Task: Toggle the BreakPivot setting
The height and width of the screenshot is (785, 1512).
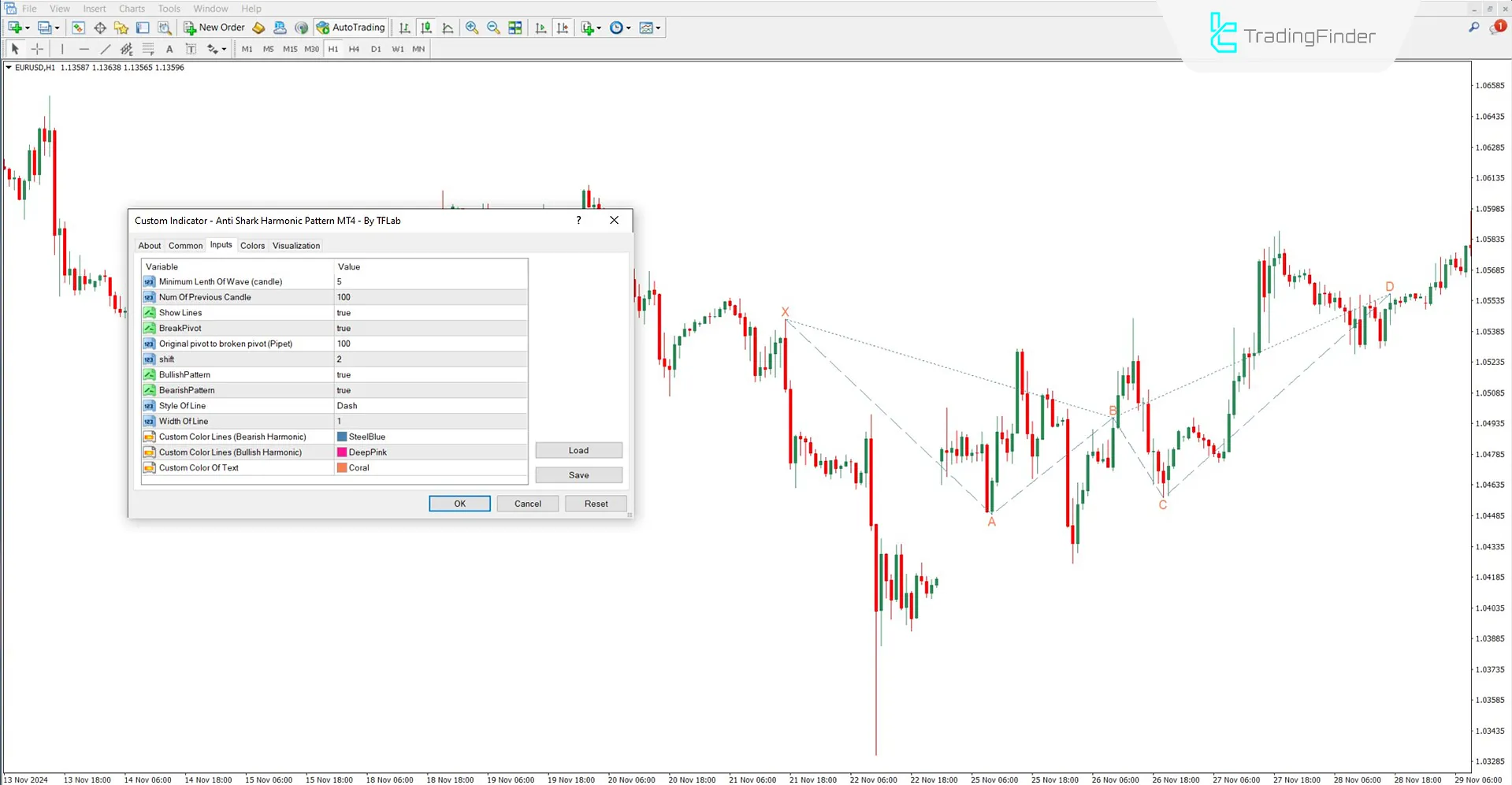Action: [x=344, y=328]
